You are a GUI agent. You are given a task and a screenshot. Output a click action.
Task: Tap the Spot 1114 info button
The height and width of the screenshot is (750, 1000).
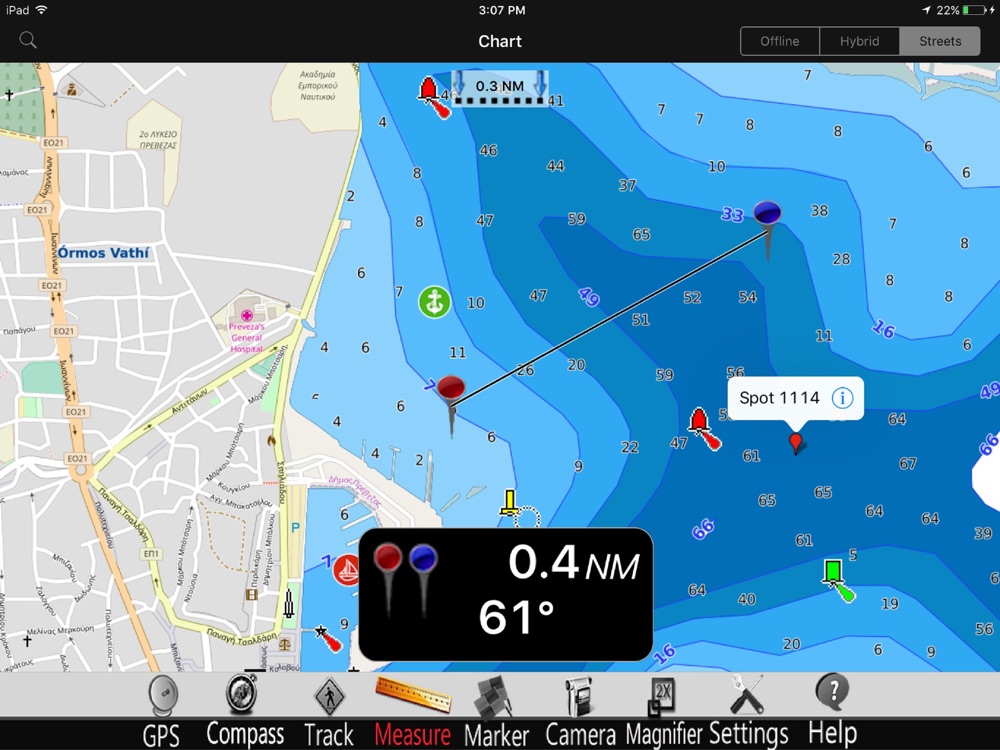click(x=842, y=398)
